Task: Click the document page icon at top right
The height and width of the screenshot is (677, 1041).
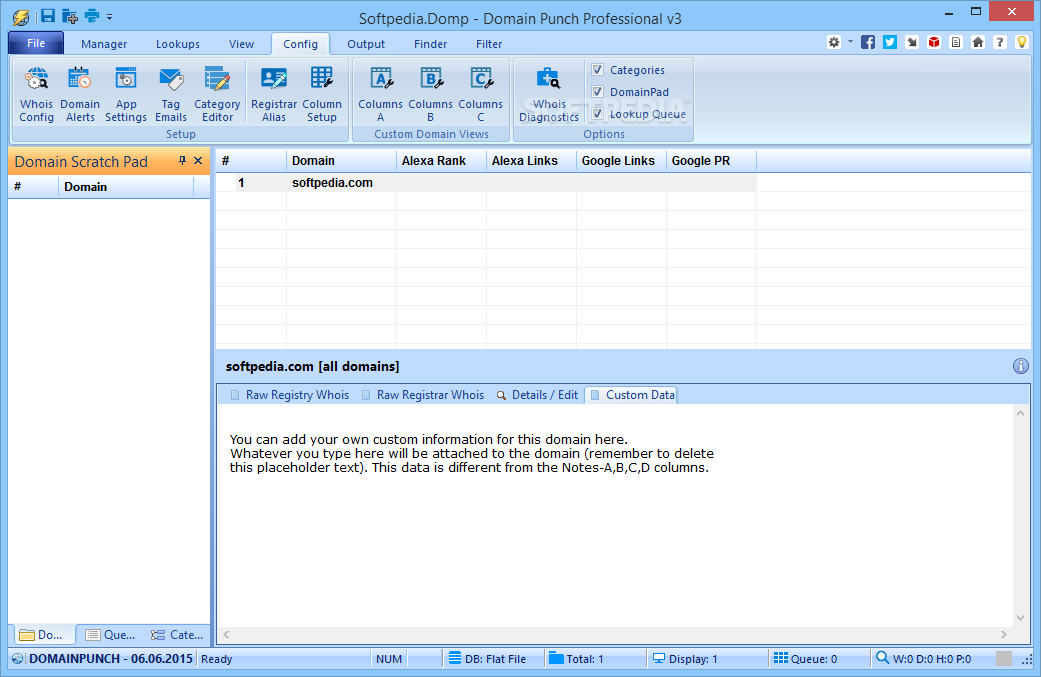Action: click(x=956, y=42)
